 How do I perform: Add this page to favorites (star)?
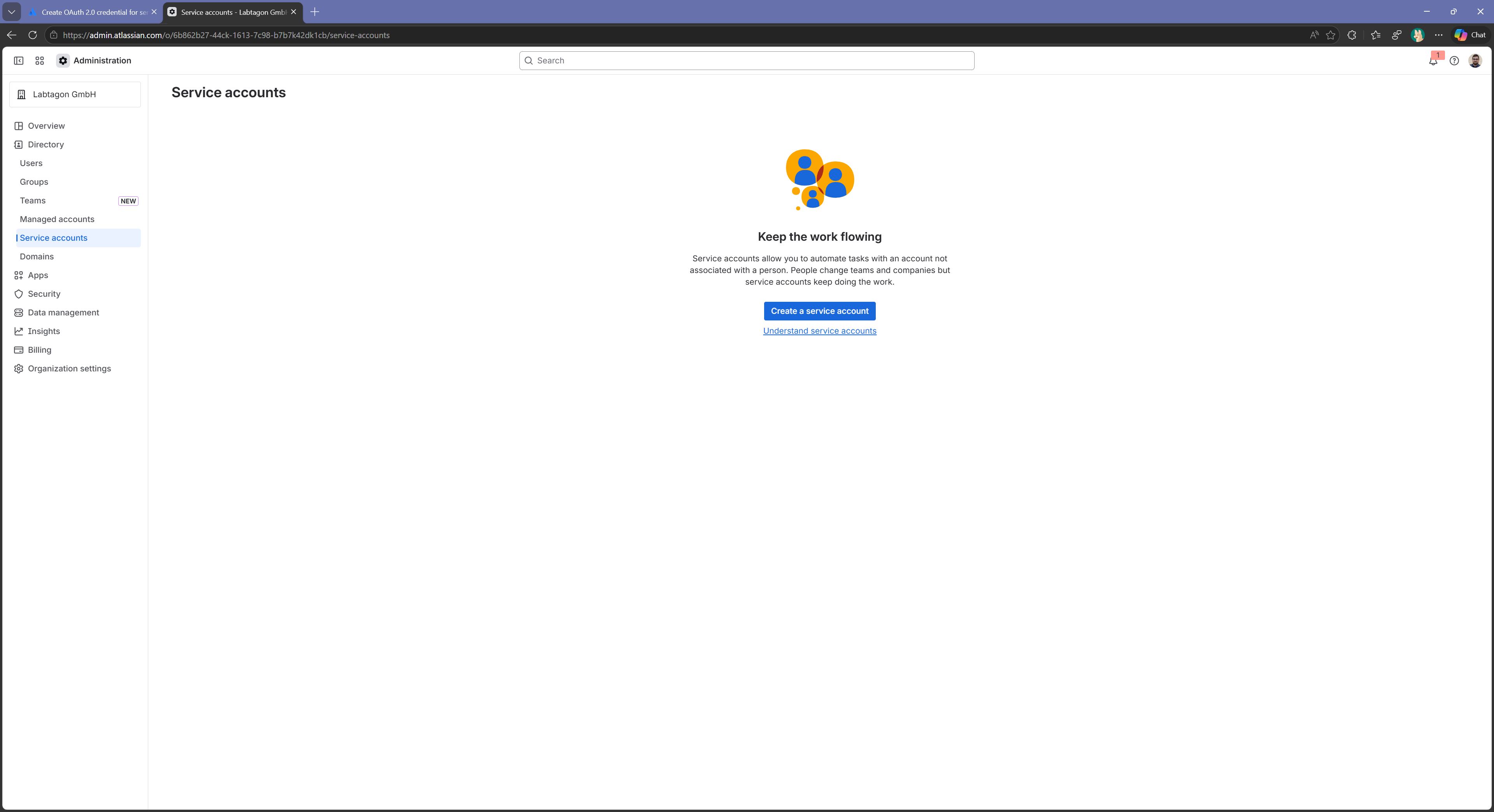(1331, 35)
